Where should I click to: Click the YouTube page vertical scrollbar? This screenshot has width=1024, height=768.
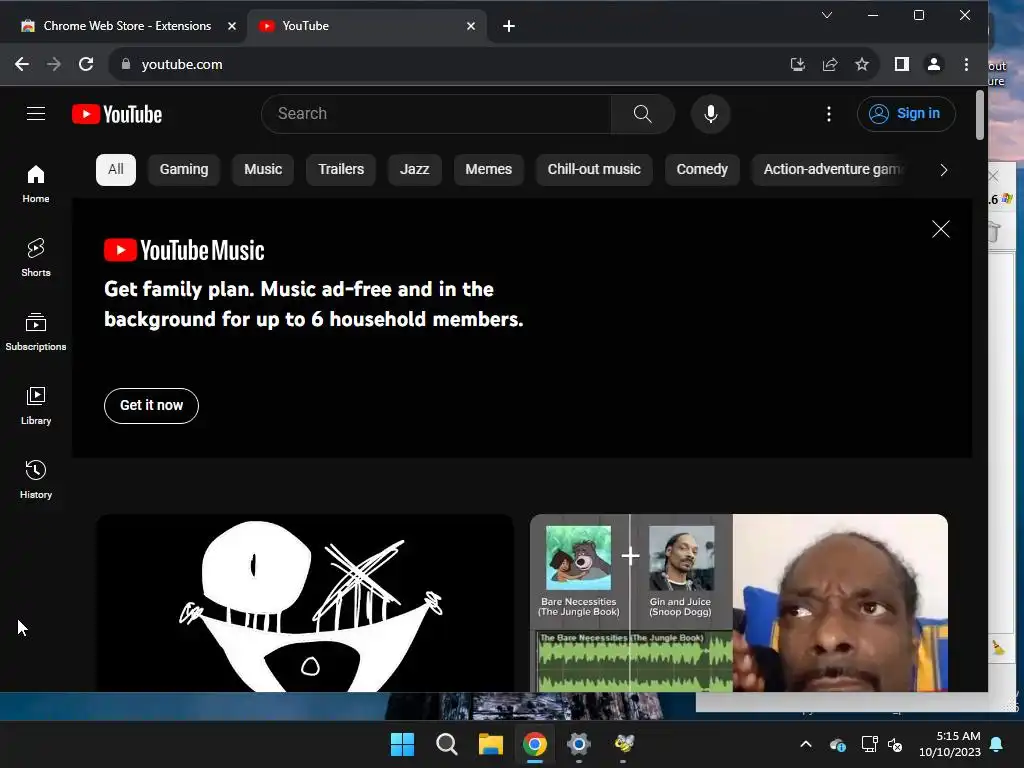point(980,116)
